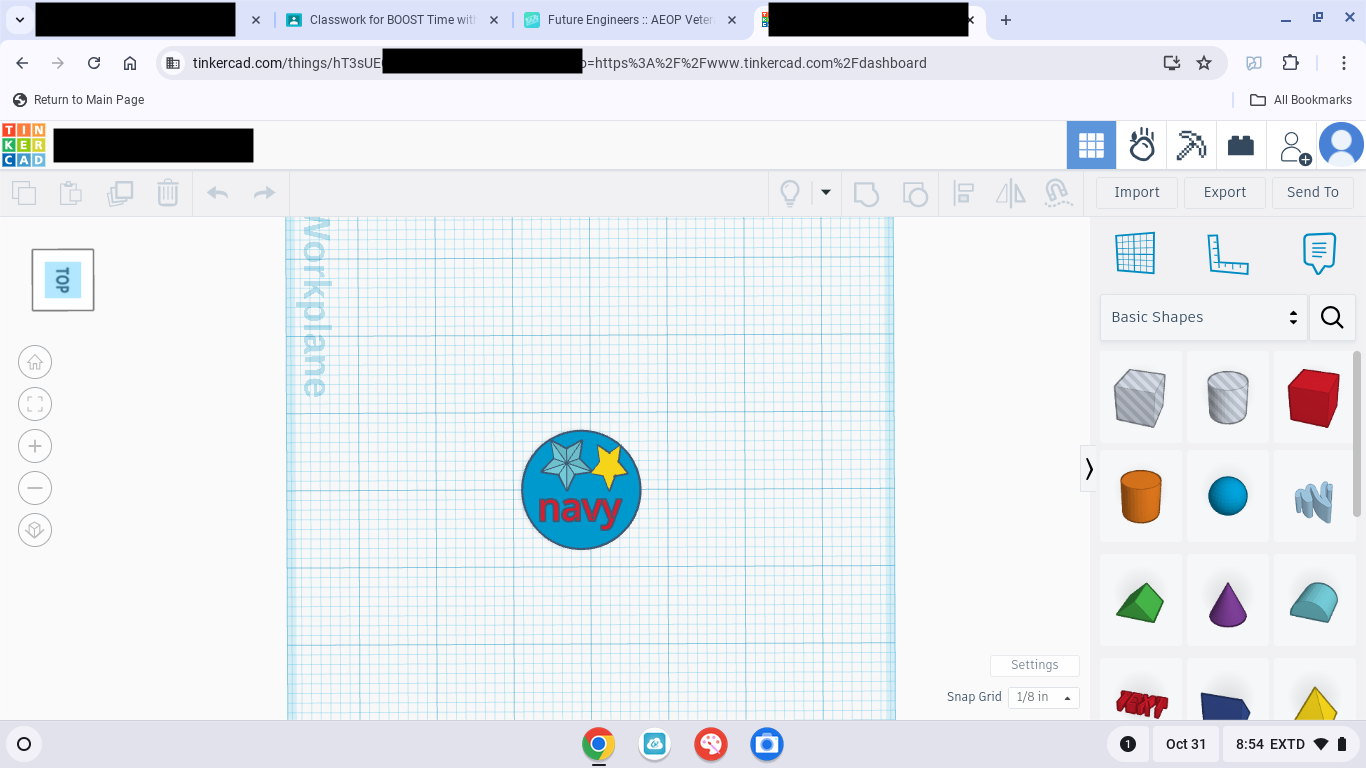The height and width of the screenshot is (768, 1366).
Task: Click the Paste clipboard icon
Action: pyautogui.click(x=71, y=193)
